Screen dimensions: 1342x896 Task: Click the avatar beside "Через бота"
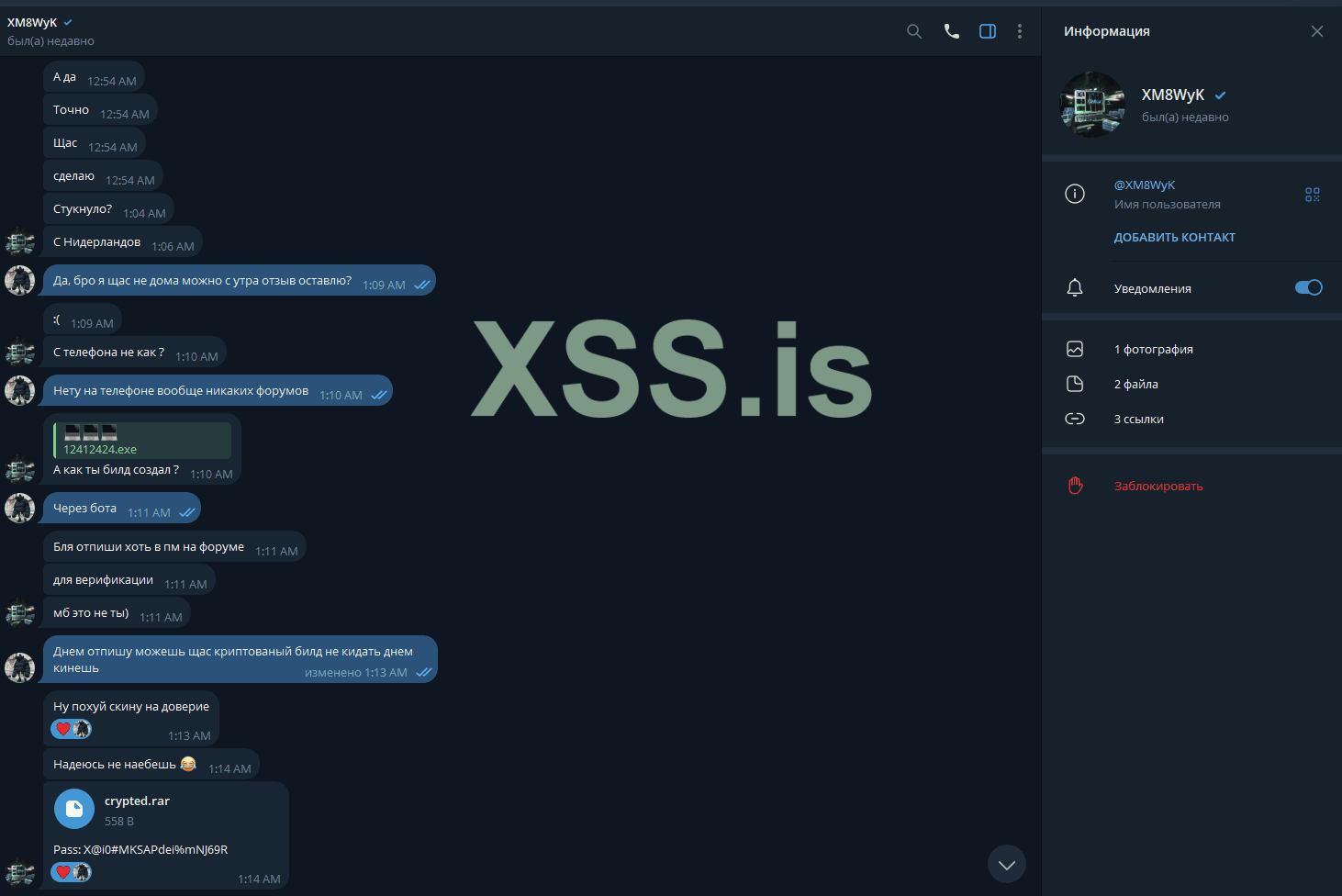tap(20, 508)
